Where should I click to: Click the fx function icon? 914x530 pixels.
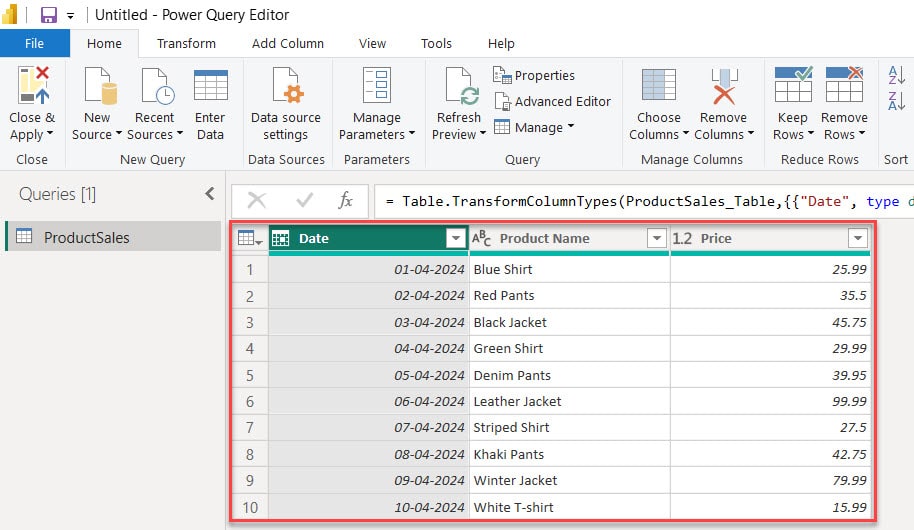(345, 201)
